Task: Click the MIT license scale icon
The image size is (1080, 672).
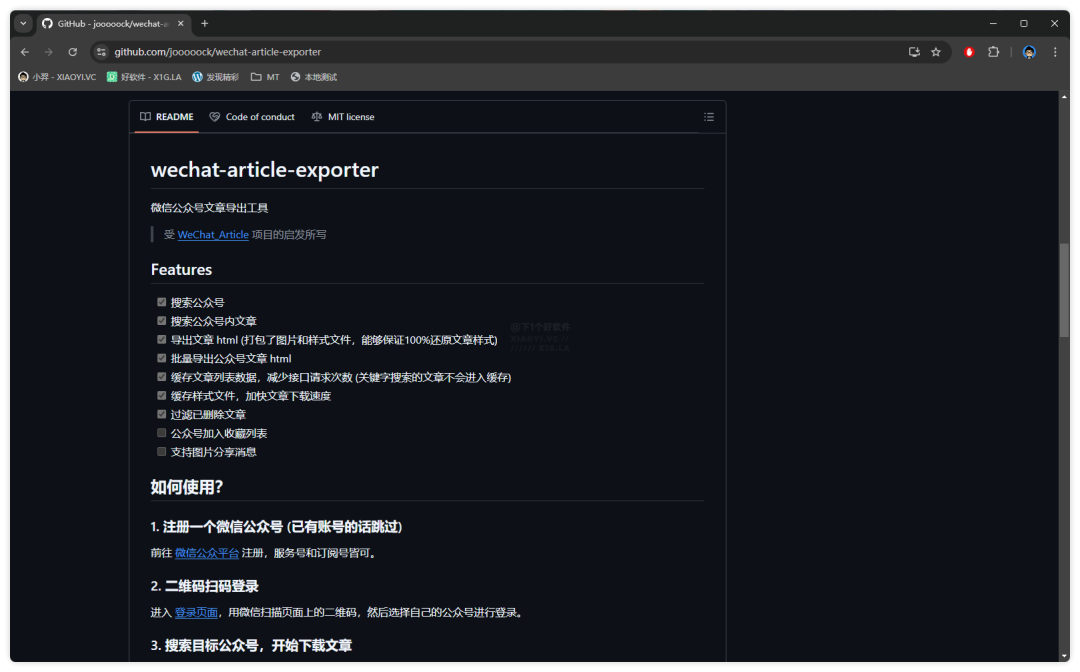Action: coord(317,117)
